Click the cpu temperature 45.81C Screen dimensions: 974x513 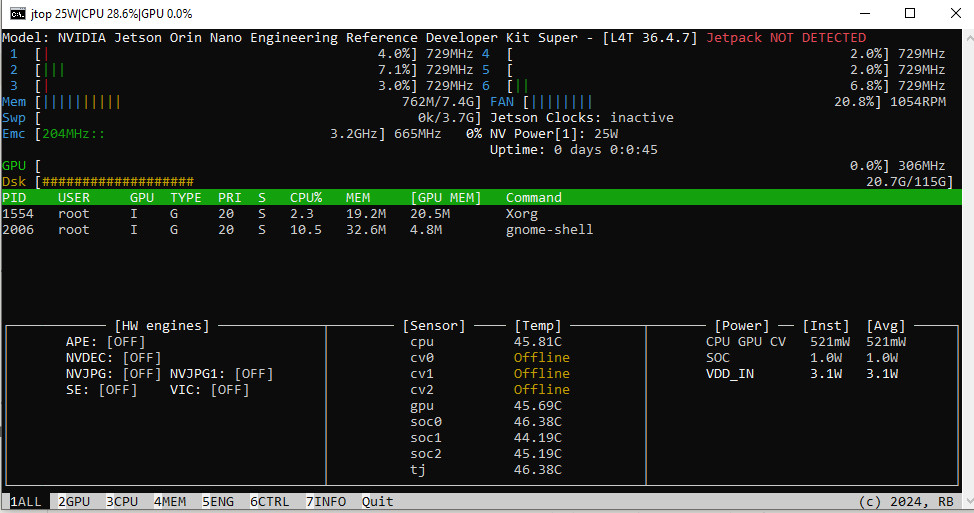point(537,342)
